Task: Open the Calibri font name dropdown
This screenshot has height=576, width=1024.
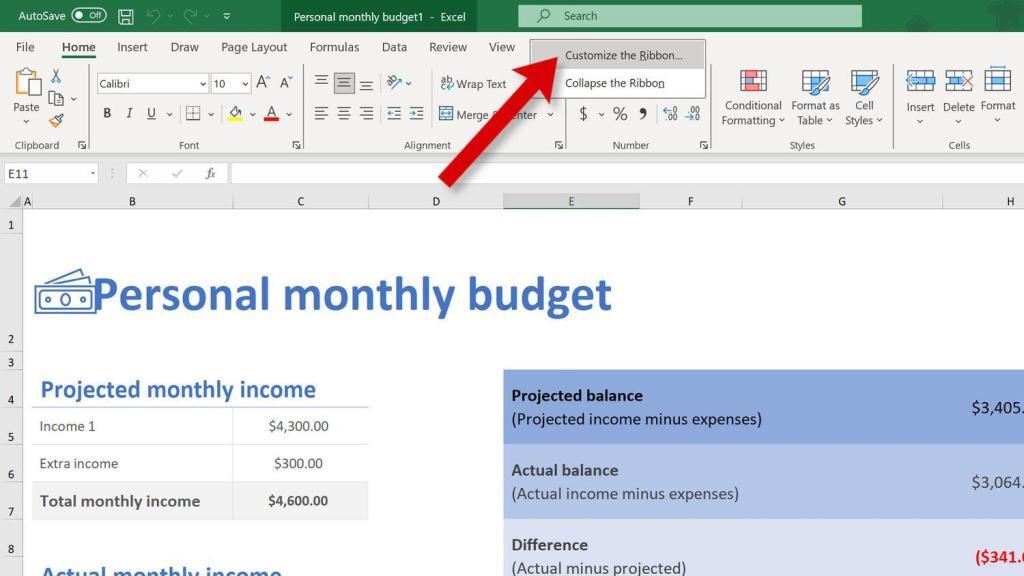Action: [x=203, y=84]
